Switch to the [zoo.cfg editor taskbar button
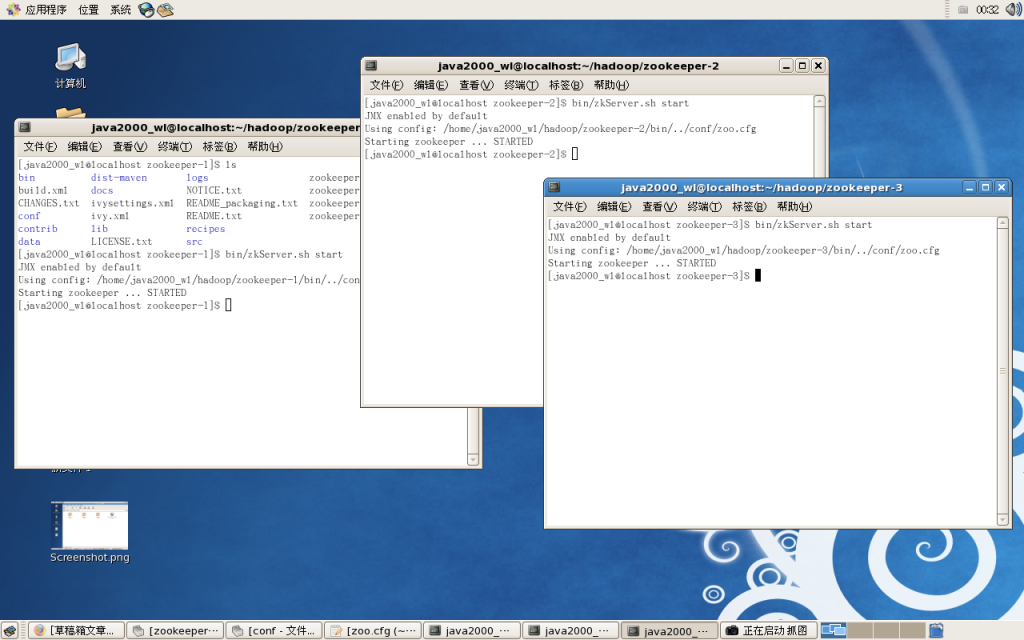1024x640 pixels. [373, 630]
